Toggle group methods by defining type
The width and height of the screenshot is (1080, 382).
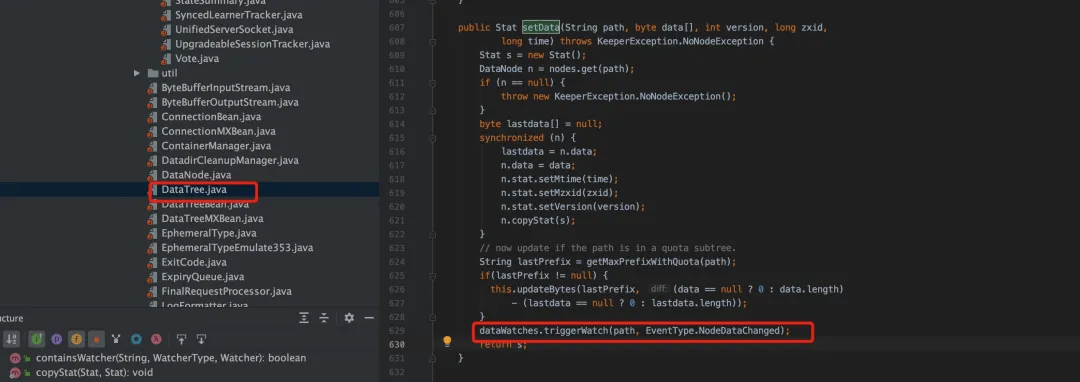[x=116, y=339]
